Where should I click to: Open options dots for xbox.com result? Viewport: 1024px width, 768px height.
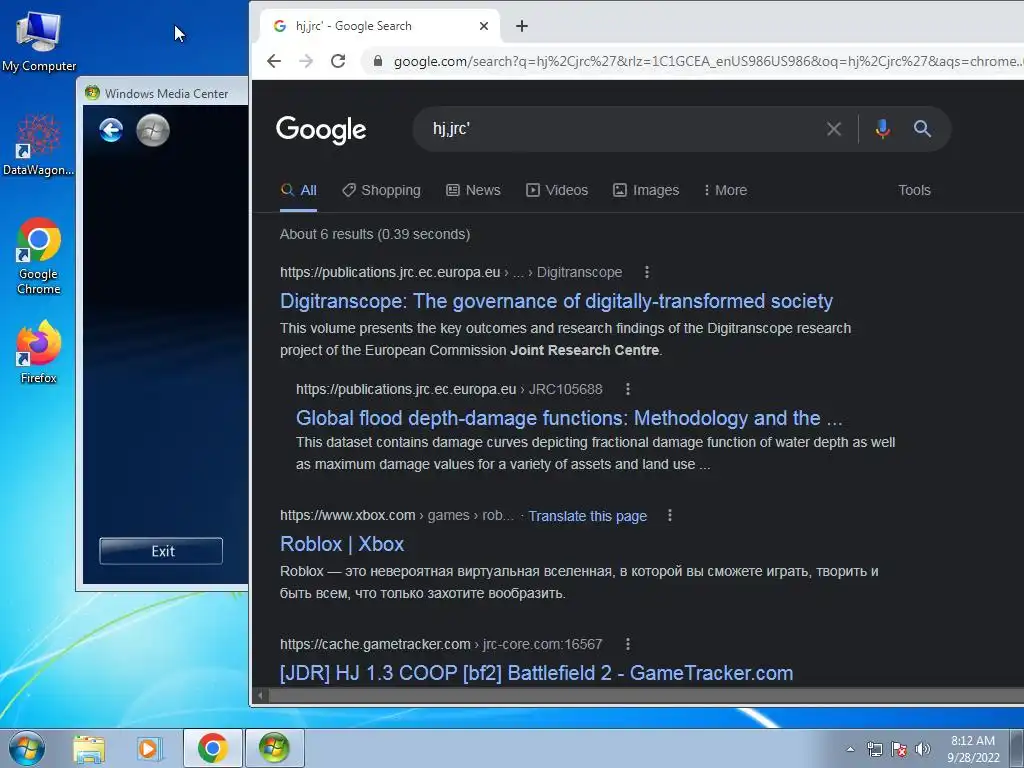(x=669, y=515)
